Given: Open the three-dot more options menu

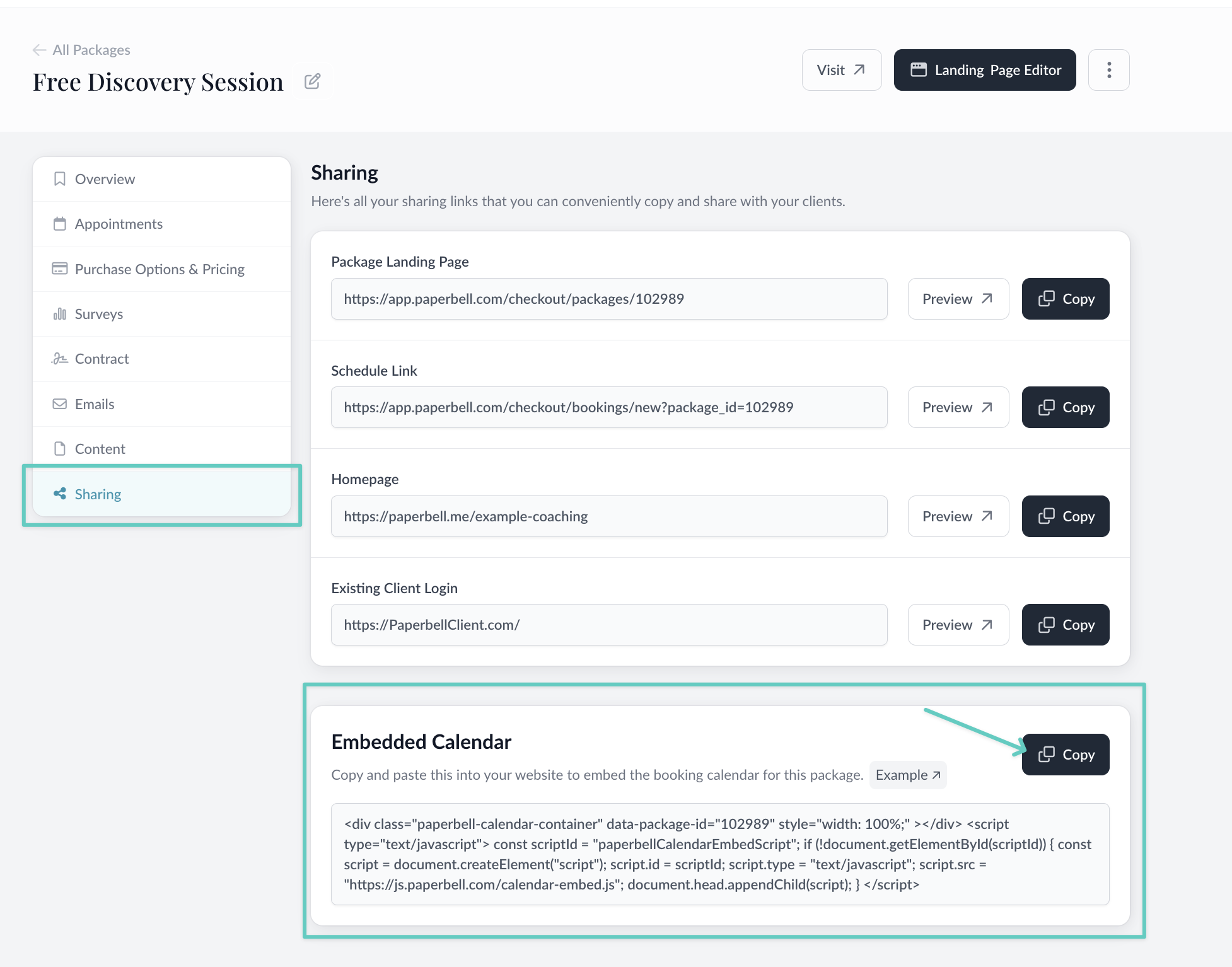Looking at the screenshot, I should pos(1108,70).
